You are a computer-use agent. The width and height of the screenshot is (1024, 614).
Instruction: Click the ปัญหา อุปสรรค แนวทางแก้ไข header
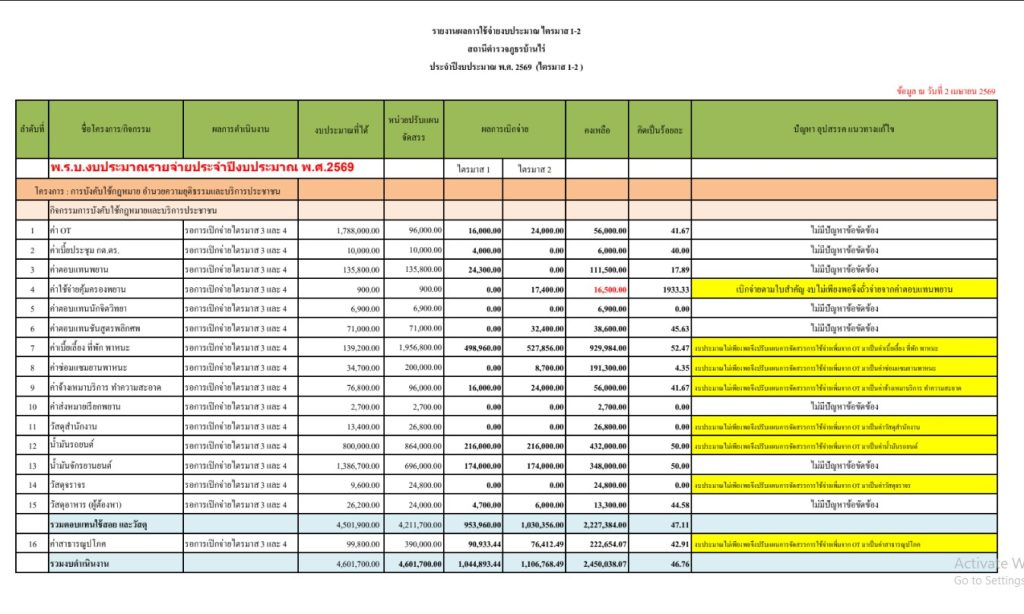(x=844, y=129)
